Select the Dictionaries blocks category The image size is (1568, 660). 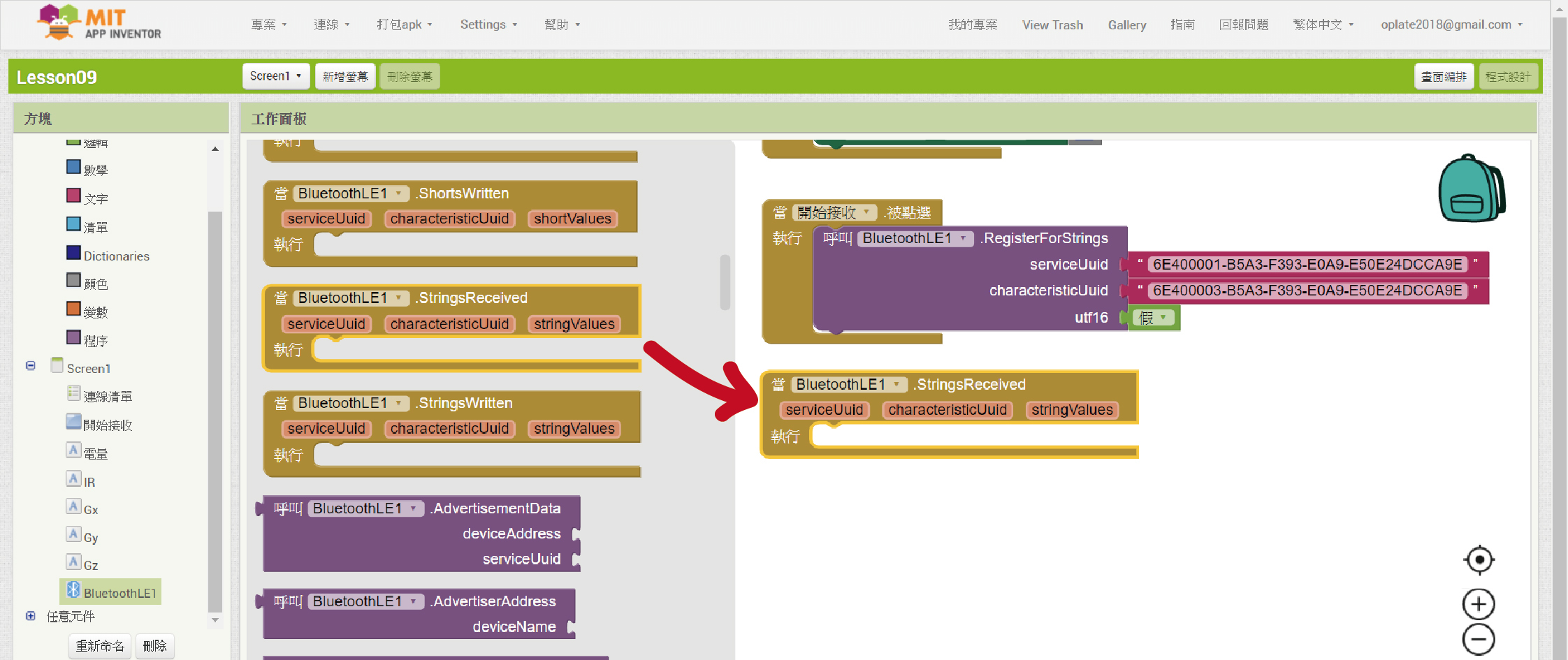116,256
